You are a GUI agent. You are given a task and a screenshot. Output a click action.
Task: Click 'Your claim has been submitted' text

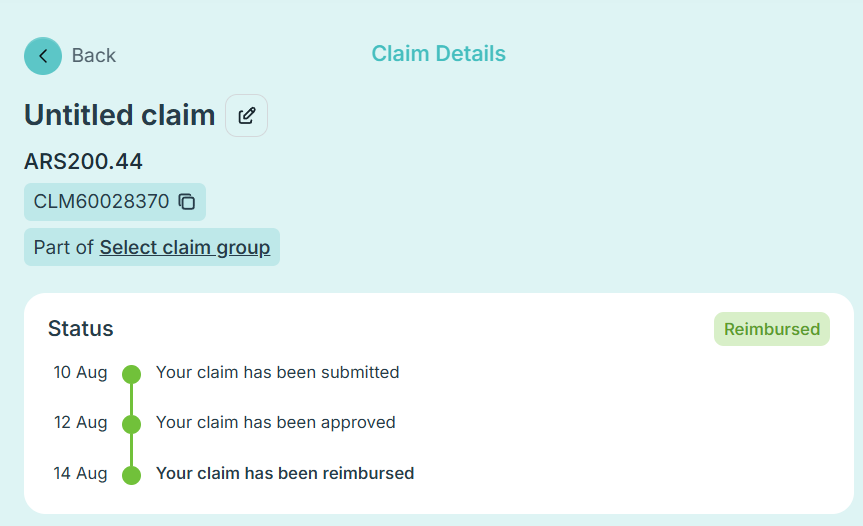tap(277, 373)
